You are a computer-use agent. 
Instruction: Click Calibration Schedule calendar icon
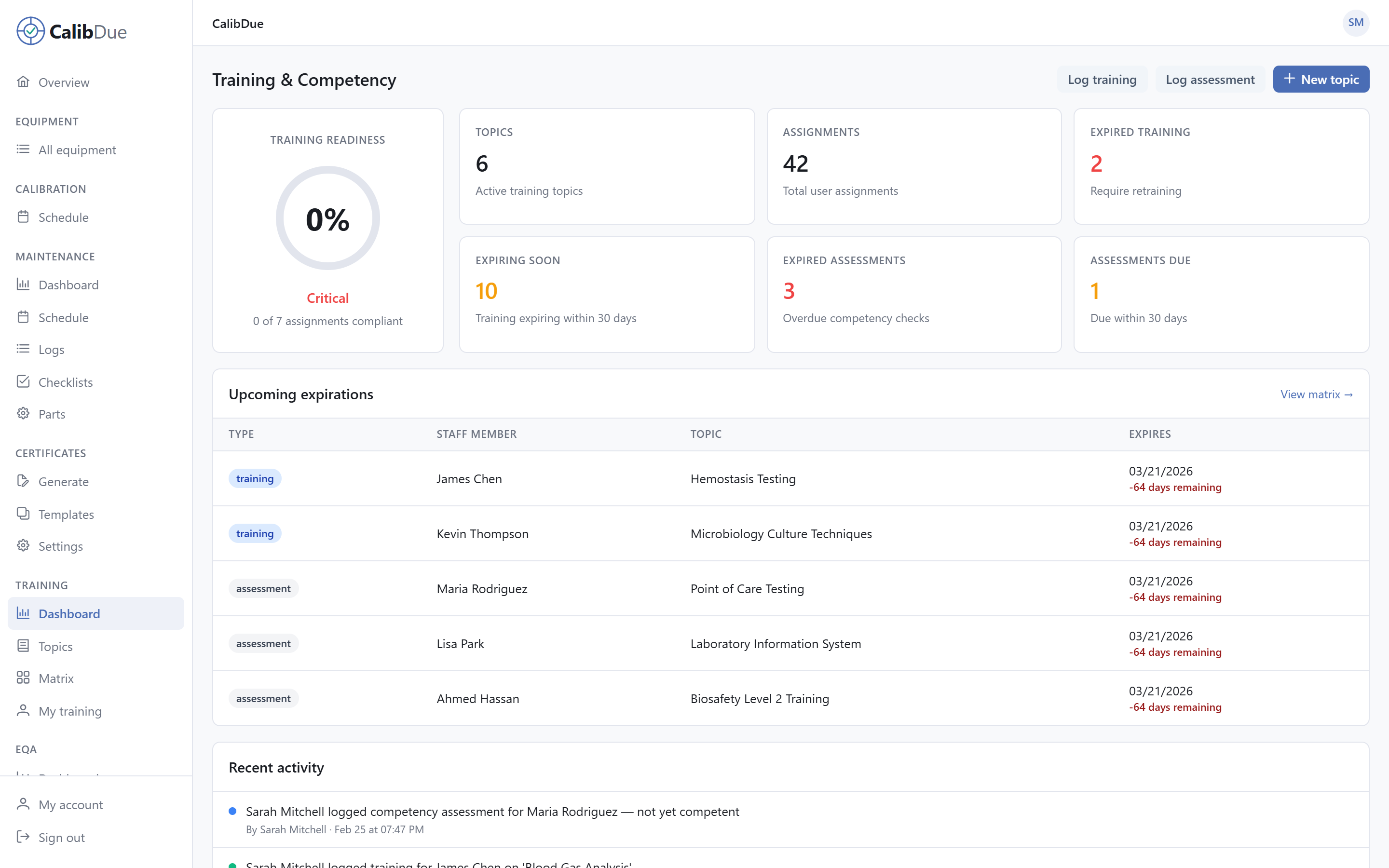tap(23, 217)
